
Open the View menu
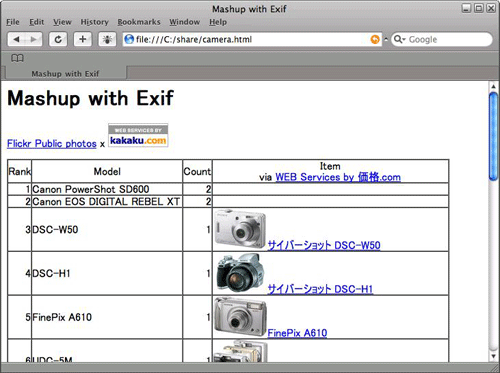62,22
